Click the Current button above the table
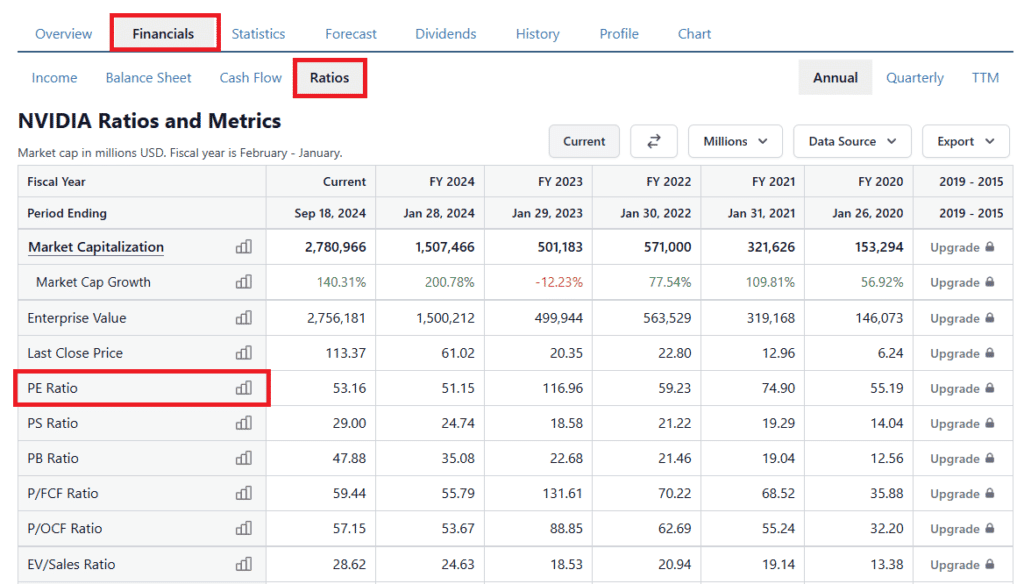This screenshot has height=584, width=1024. (584, 141)
